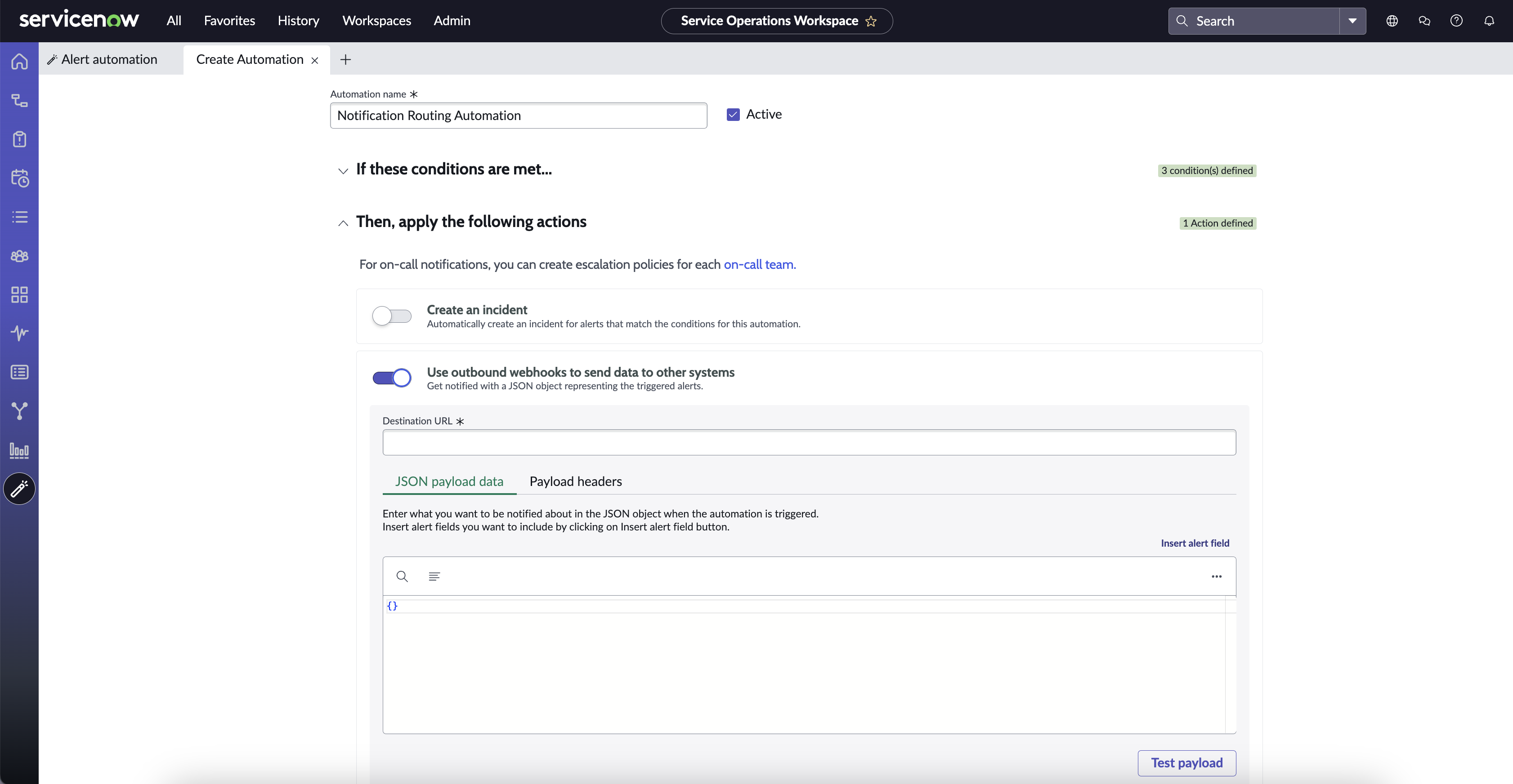This screenshot has width=1513, height=784.
Task: Open the help question mark icon
Action: (1457, 21)
